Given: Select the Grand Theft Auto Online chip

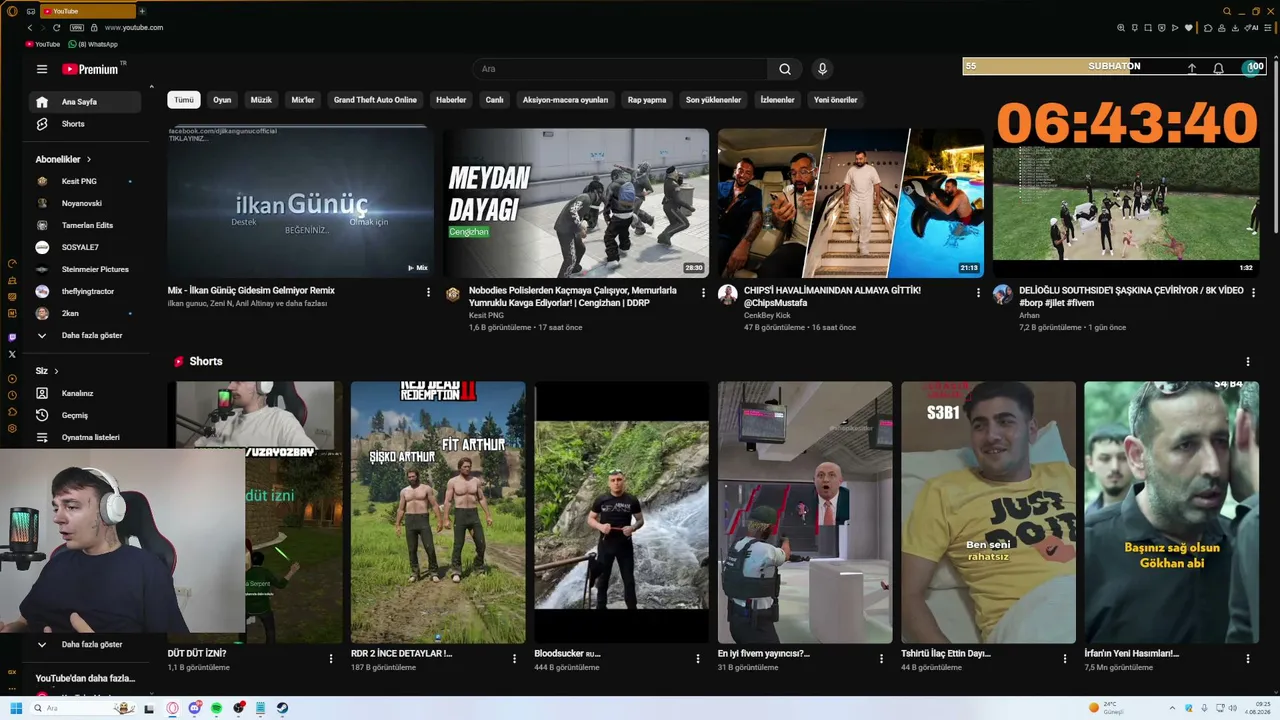Looking at the screenshot, I should pos(375,100).
